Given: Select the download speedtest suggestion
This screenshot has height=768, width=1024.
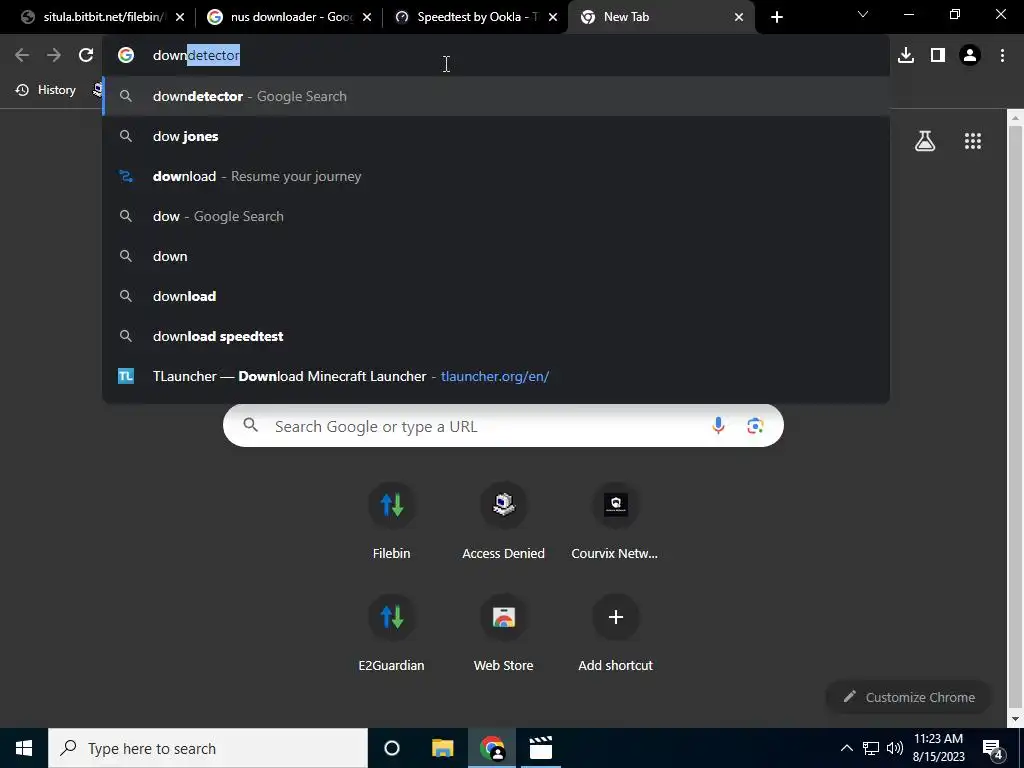Looking at the screenshot, I should (496, 336).
